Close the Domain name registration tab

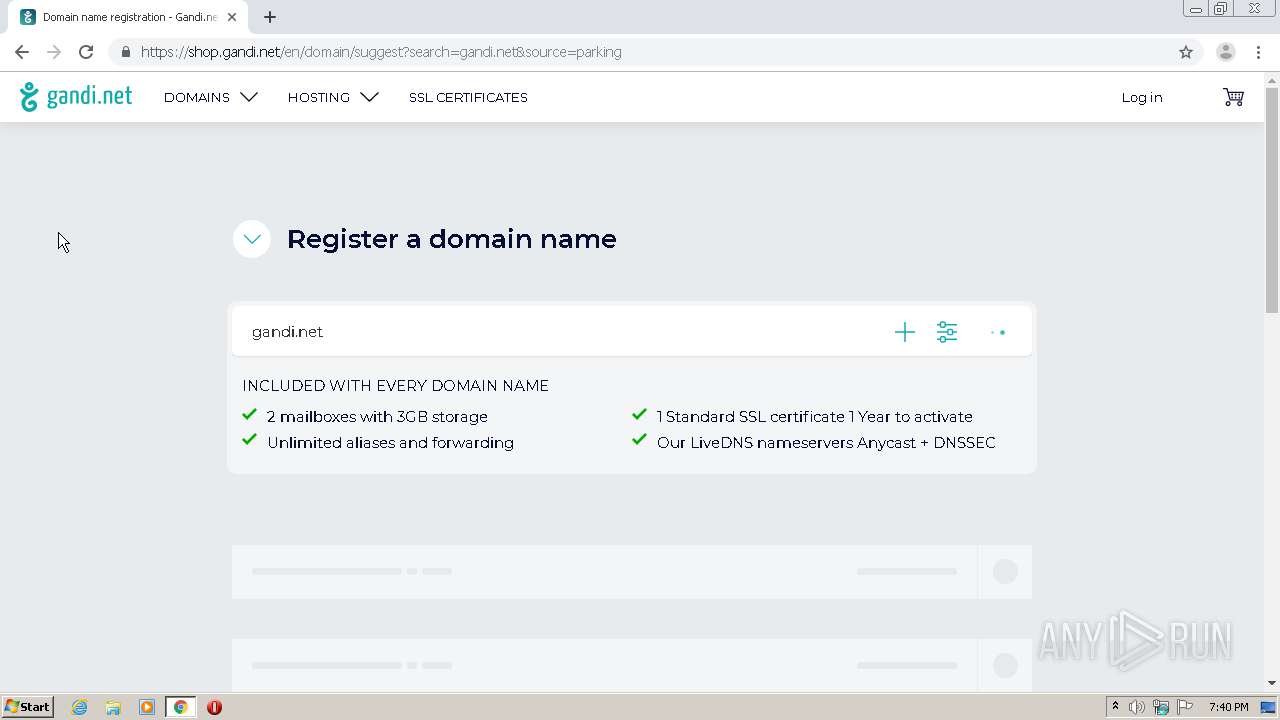click(x=232, y=17)
